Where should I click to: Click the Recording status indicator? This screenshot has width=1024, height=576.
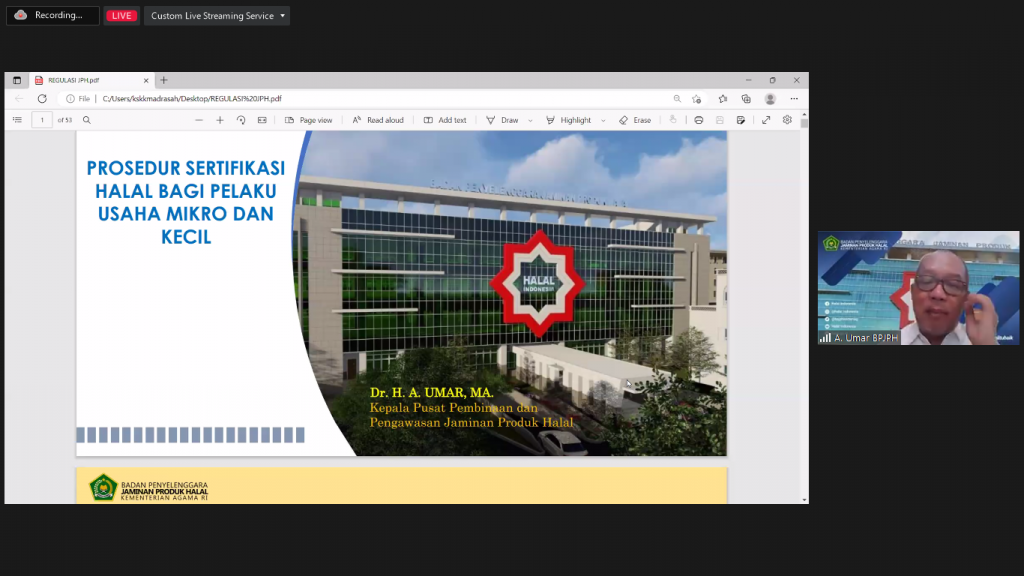(52, 15)
